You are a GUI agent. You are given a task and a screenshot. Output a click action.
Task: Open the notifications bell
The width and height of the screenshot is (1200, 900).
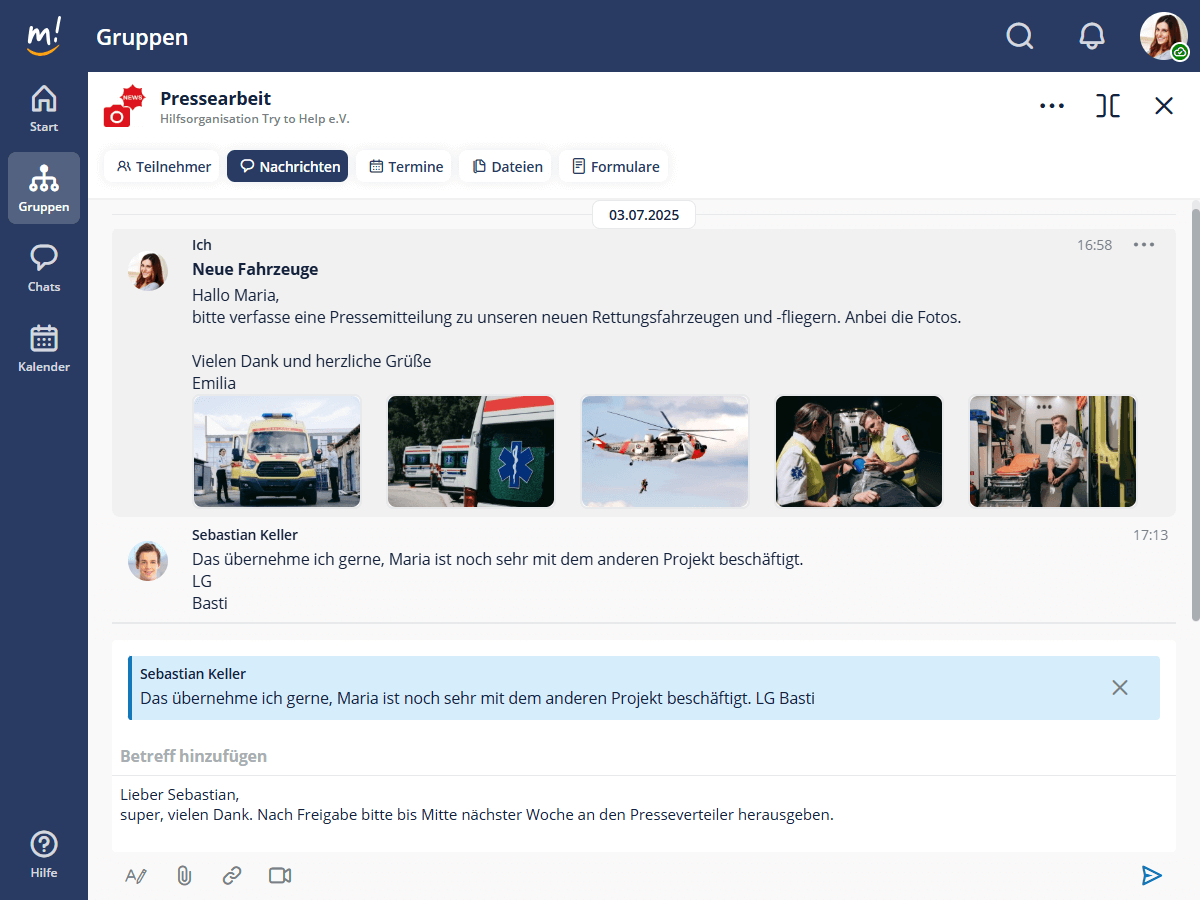1092,36
